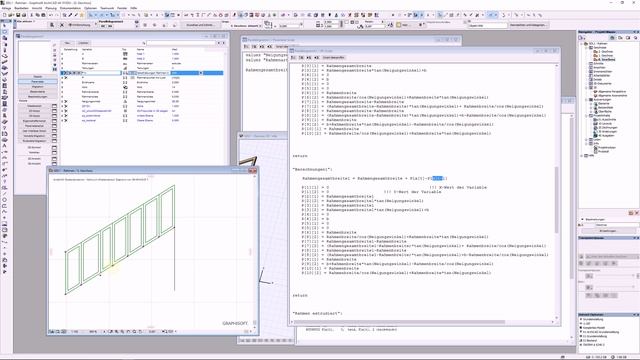This screenshot has width=640, height=360.
Task: Open the Bearbeiten menu
Action: pos(21,8)
